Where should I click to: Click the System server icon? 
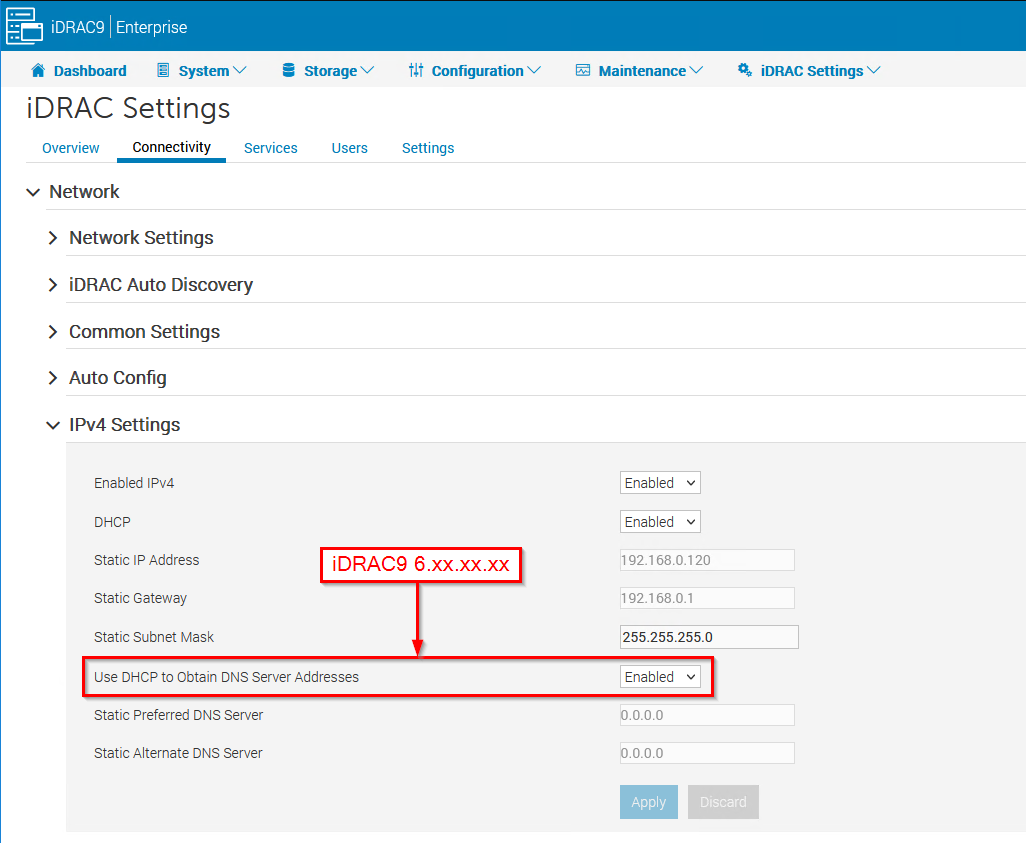tap(161, 70)
